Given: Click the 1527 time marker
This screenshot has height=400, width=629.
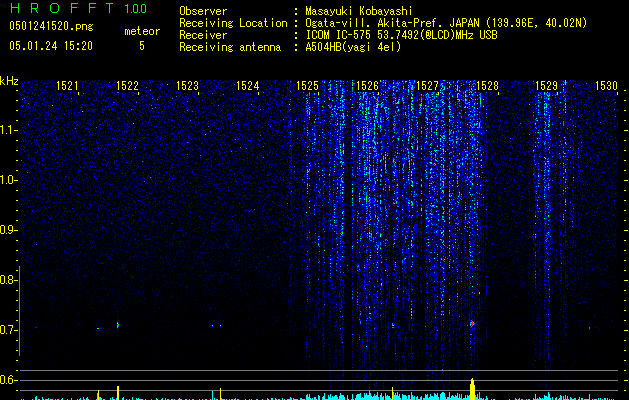Looking at the screenshot, I should 427,85.
